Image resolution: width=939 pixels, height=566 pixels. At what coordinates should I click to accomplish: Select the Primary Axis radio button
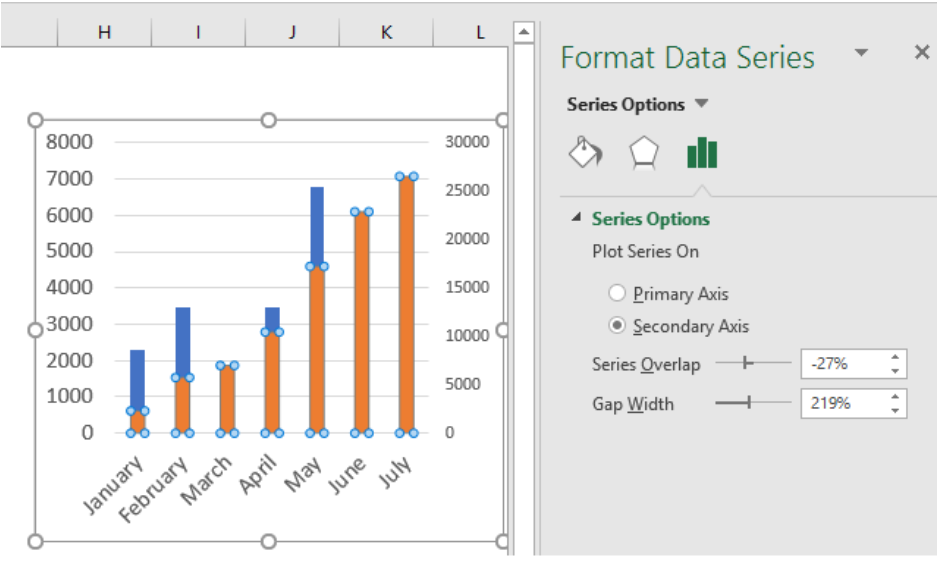[617, 293]
